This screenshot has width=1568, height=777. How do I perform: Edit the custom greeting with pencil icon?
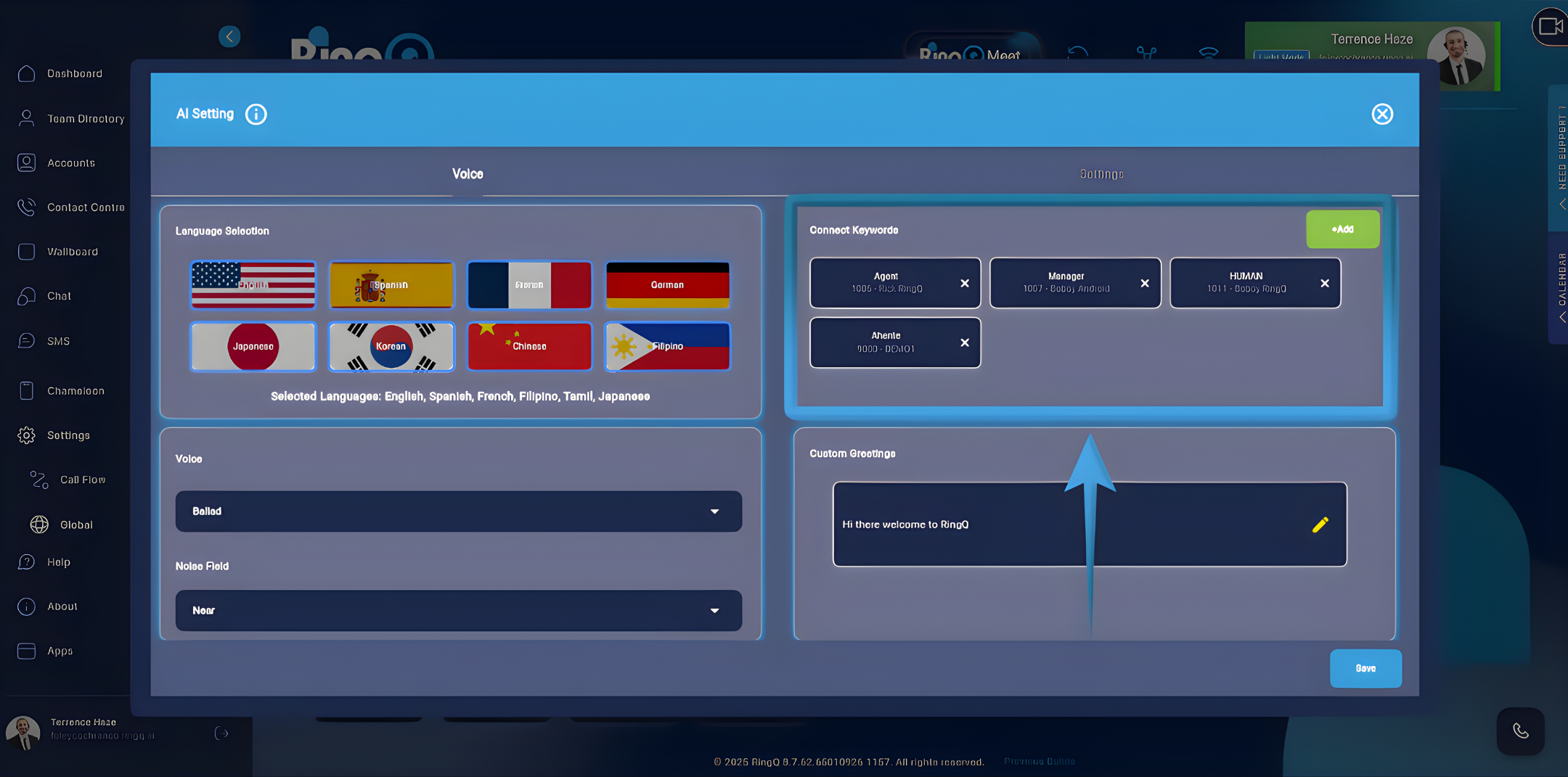coord(1320,525)
